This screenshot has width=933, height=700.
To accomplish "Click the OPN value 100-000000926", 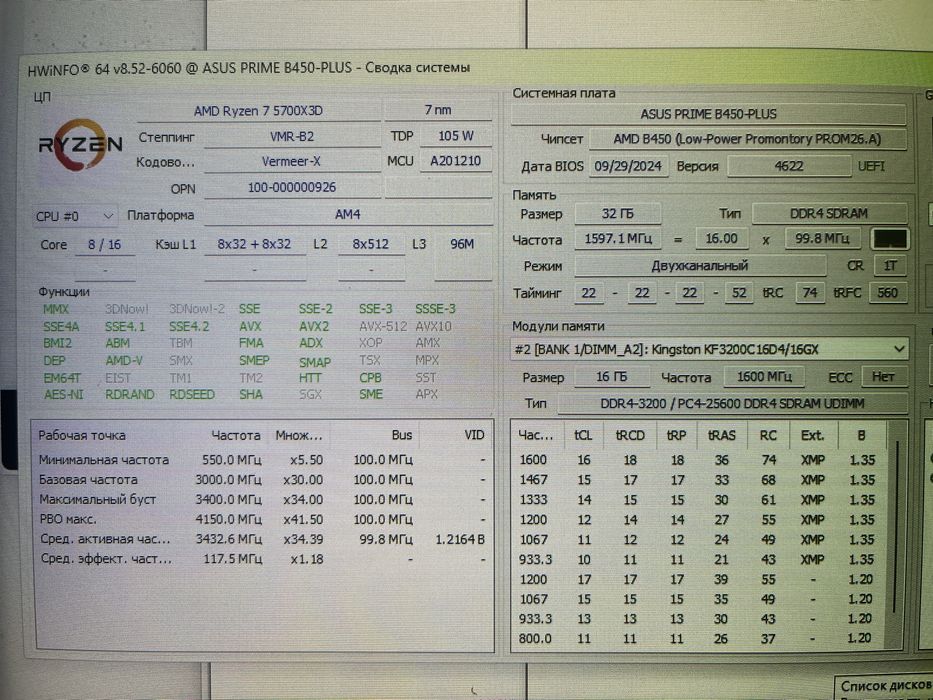I will (x=292, y=188).
